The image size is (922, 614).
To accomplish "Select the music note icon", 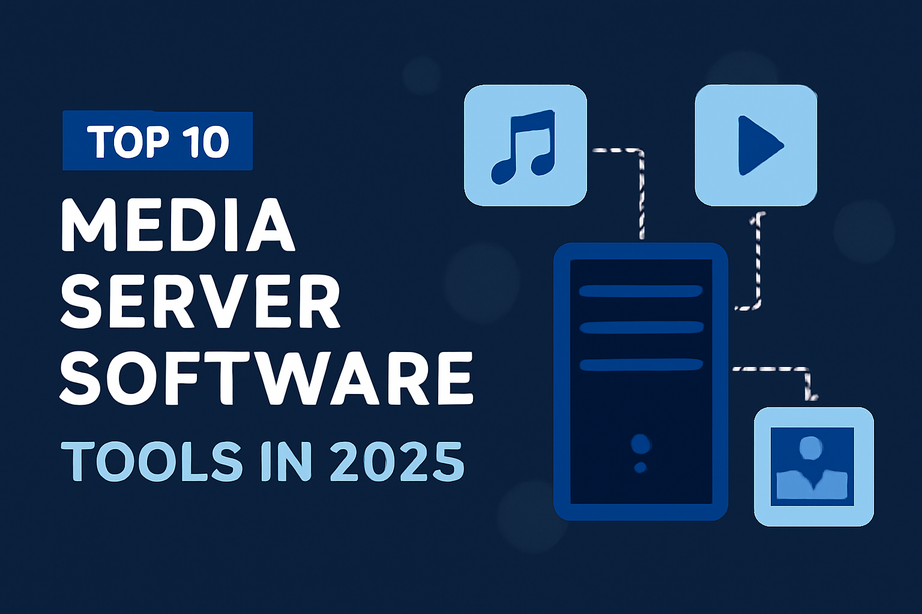I will [x=524, y=147].
